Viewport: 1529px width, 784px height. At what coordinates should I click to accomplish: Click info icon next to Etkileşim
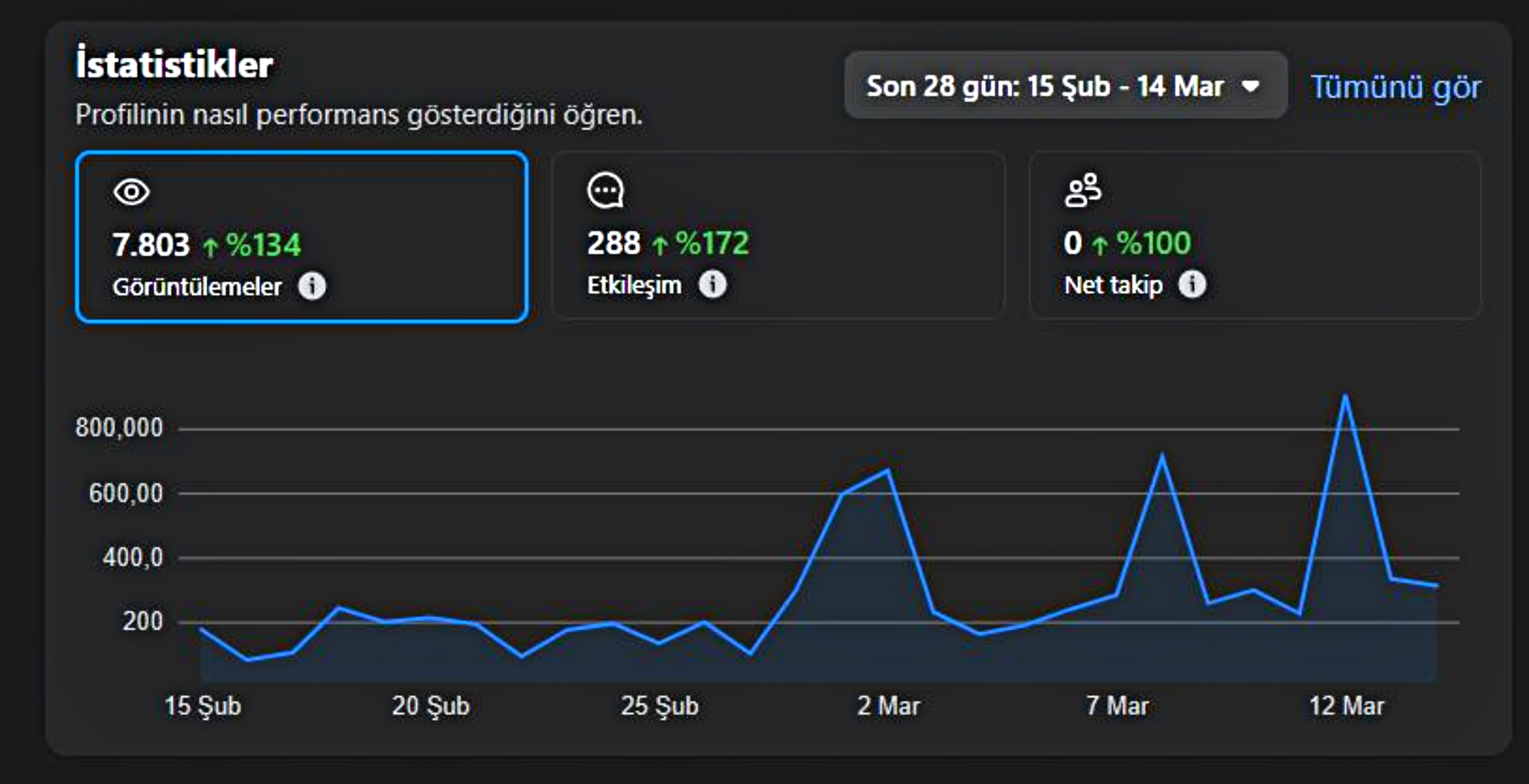(712, 284)
